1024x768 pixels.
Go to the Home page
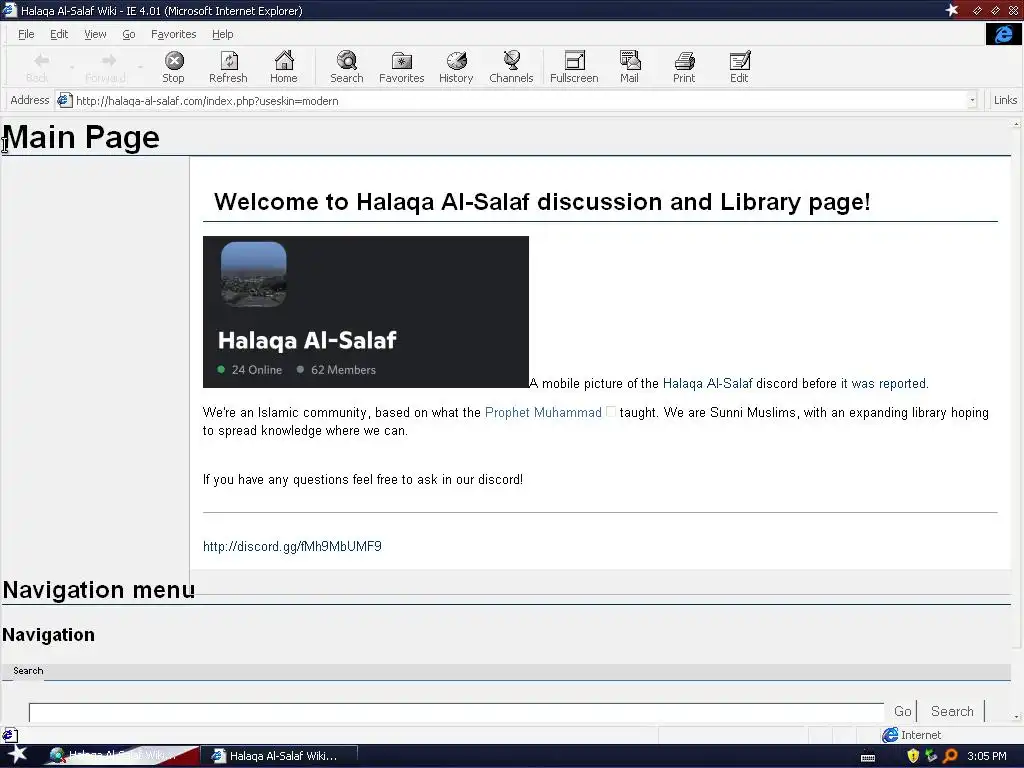point(283,67)
